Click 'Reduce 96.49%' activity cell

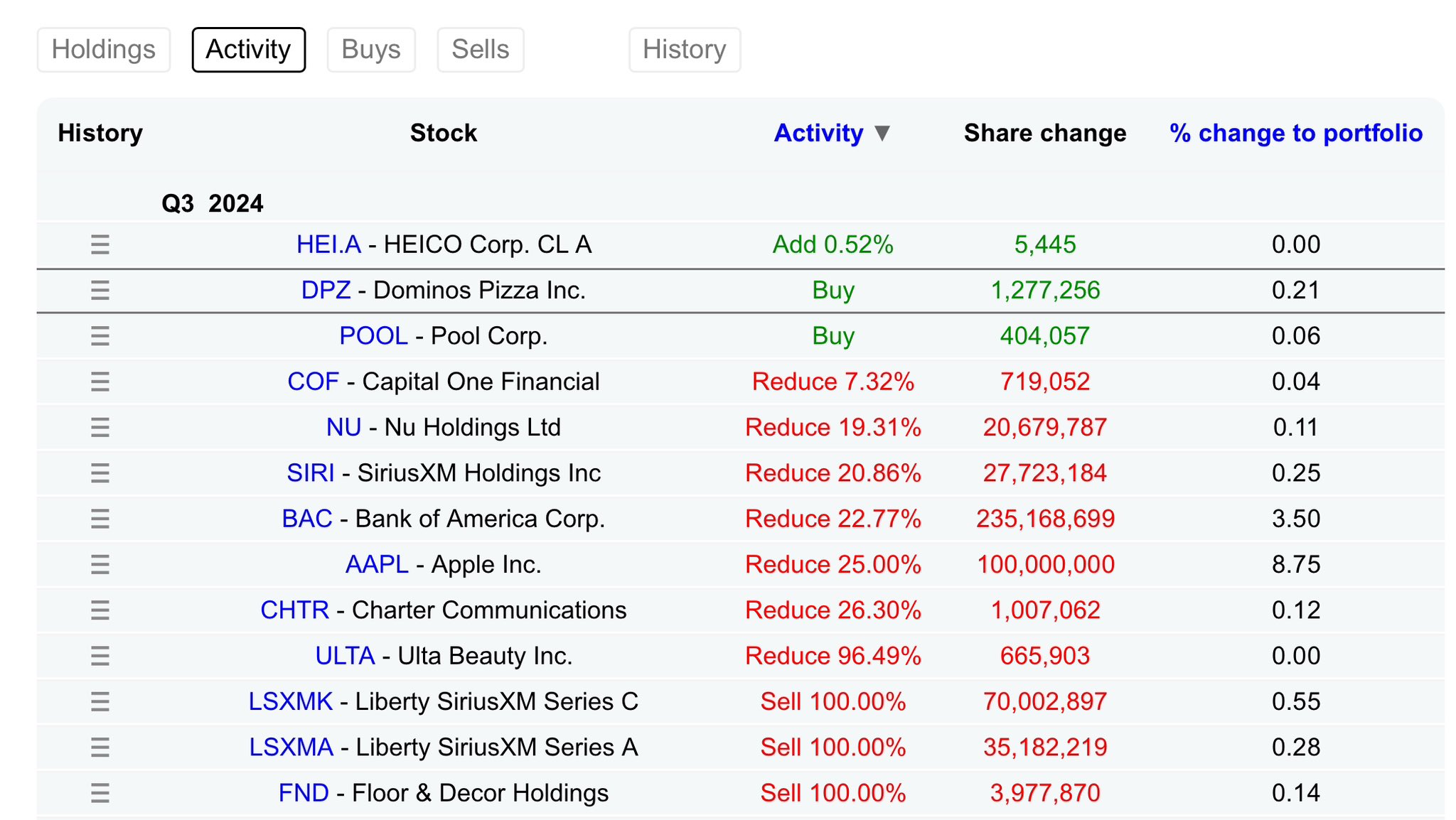pyautogui.click(x=833, y=656)
